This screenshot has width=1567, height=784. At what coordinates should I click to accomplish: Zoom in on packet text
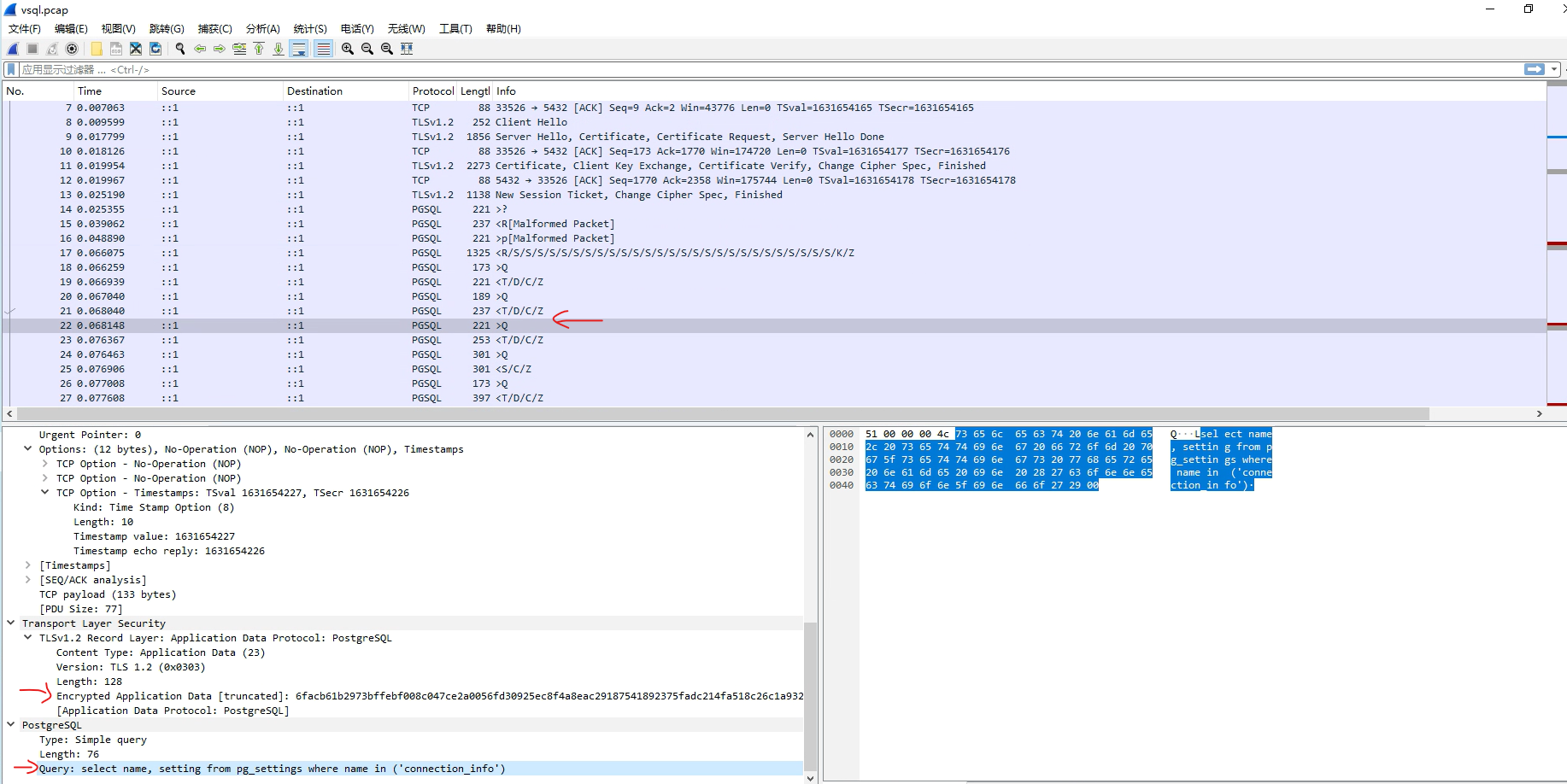pyautogui.click(x=348, y=49)
